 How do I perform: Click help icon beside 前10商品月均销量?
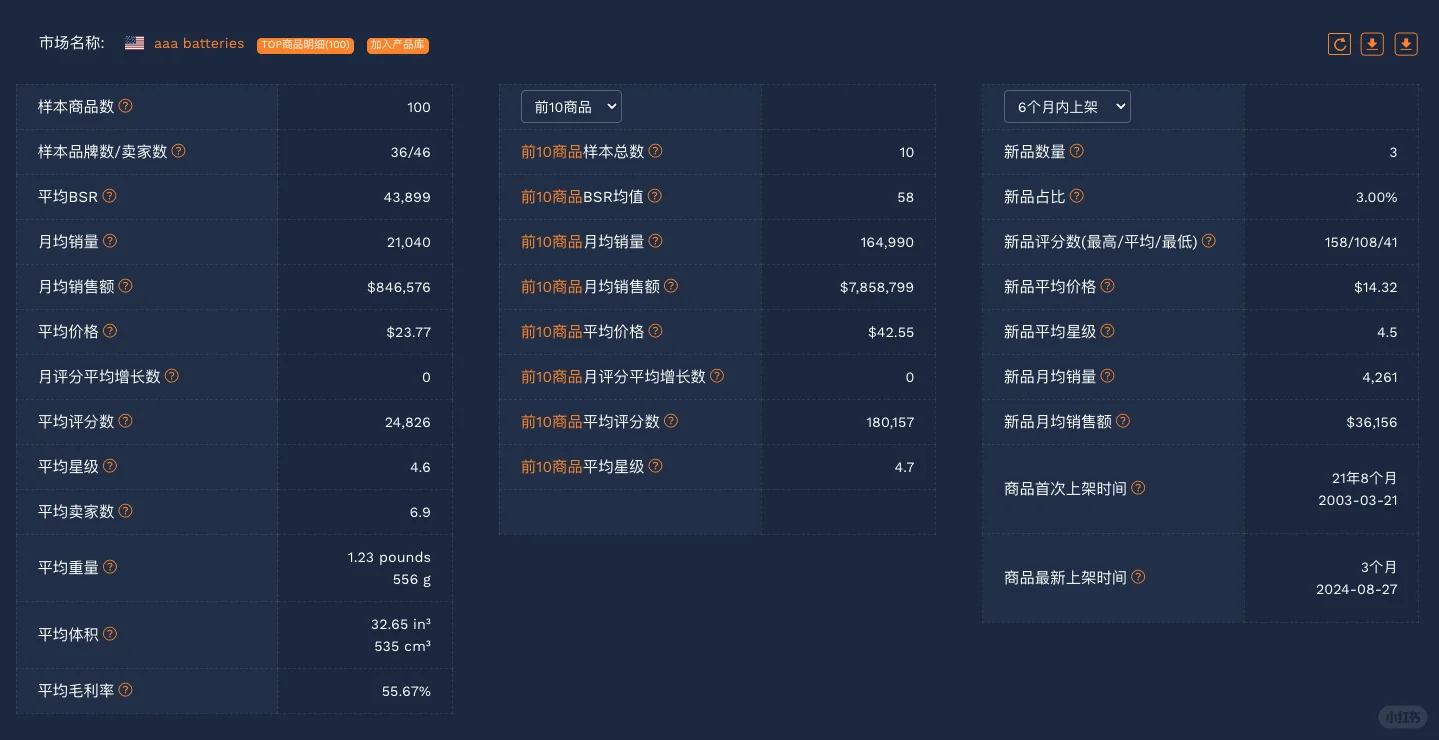pyautogui.click(x=656, y=241)
